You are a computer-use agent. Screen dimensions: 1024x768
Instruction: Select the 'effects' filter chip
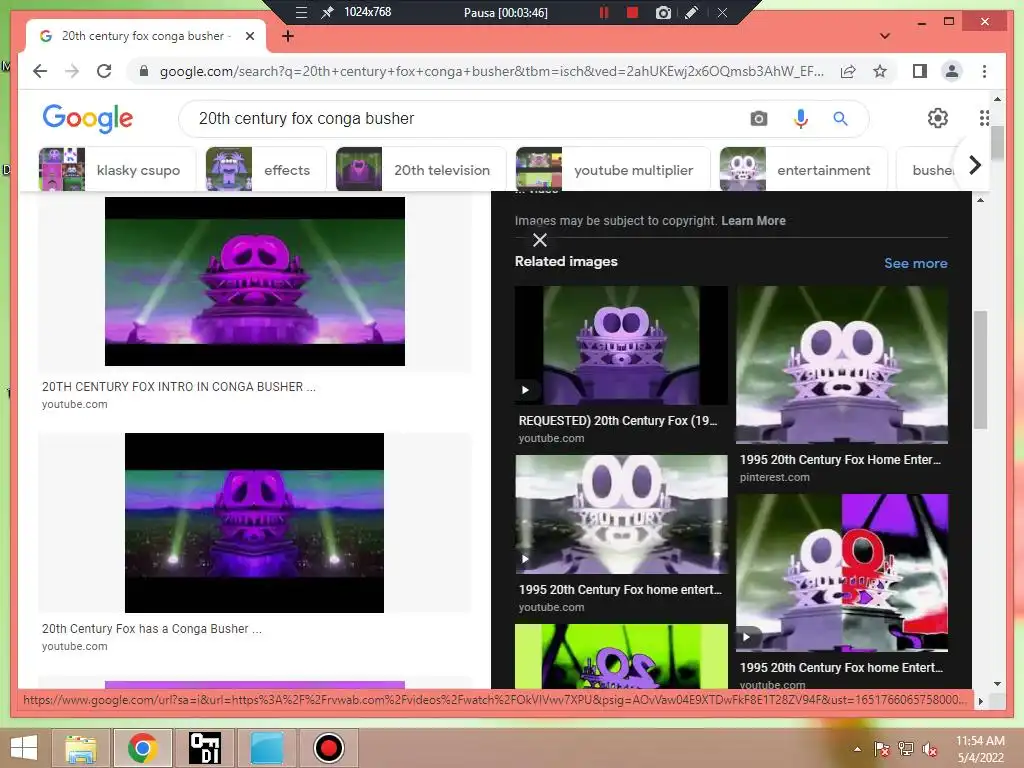pyautogui.click(x=266, y=170)
